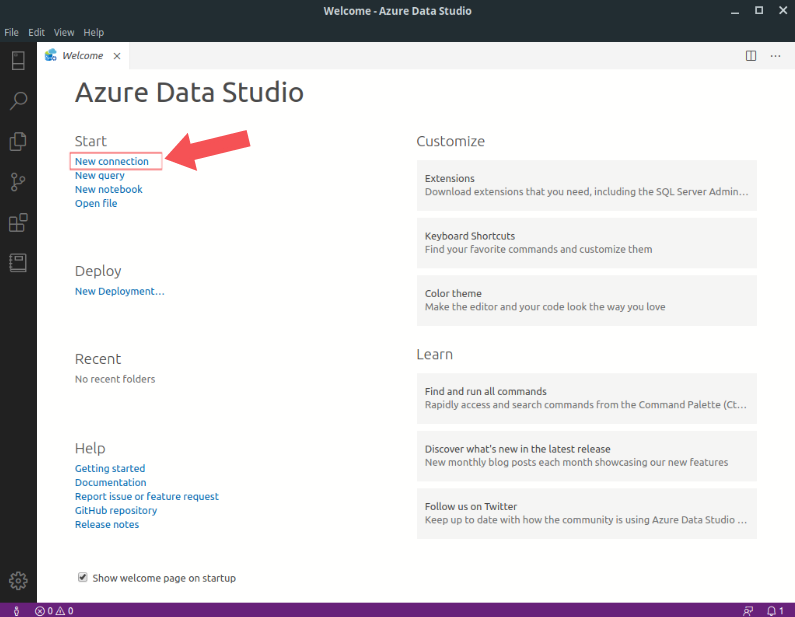
Task: Close the Welcome tab
Action: click(x=117, y=56)
